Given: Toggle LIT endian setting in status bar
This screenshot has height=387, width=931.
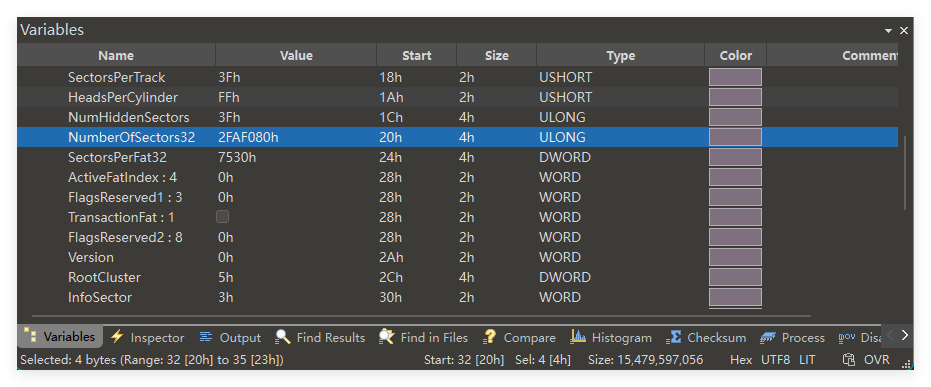Looking at the screenshot, I should [807, 360].
